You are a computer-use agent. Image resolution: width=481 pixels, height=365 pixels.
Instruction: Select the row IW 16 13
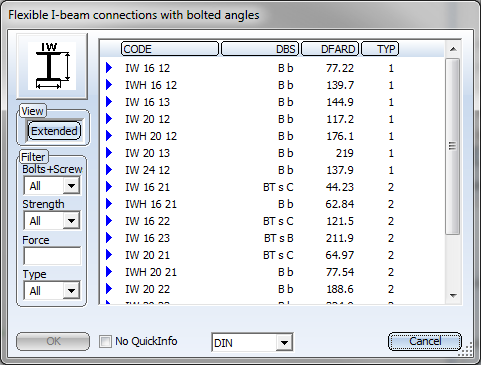click(x=273, y=102)
